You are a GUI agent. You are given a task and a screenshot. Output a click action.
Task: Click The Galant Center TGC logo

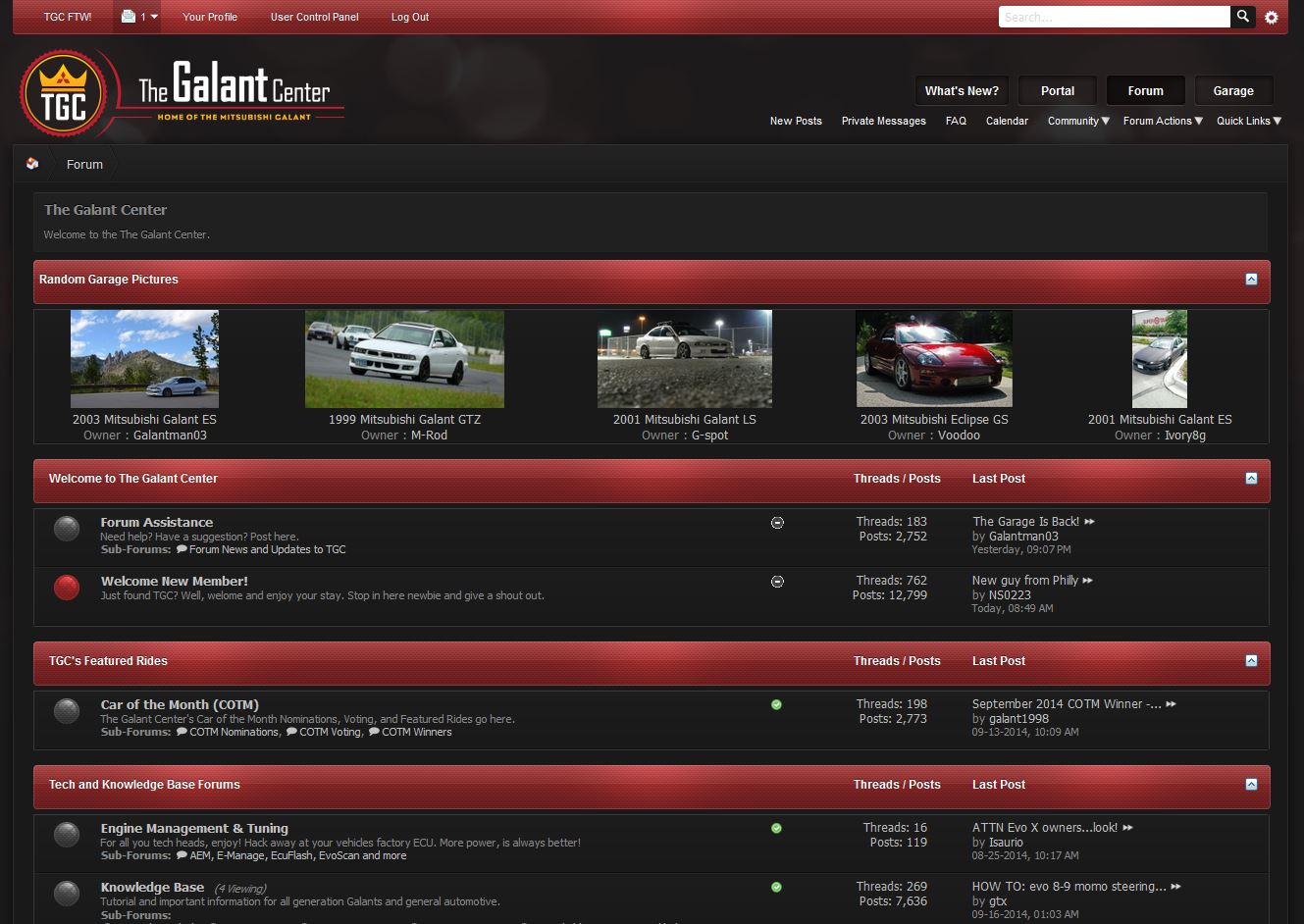[x=183, y=95]
